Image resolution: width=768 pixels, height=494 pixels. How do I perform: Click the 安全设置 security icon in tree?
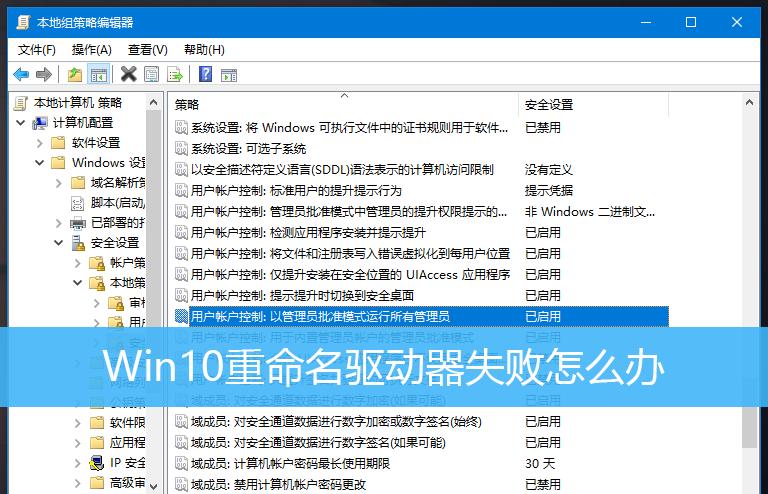click(x=78, y=243)
